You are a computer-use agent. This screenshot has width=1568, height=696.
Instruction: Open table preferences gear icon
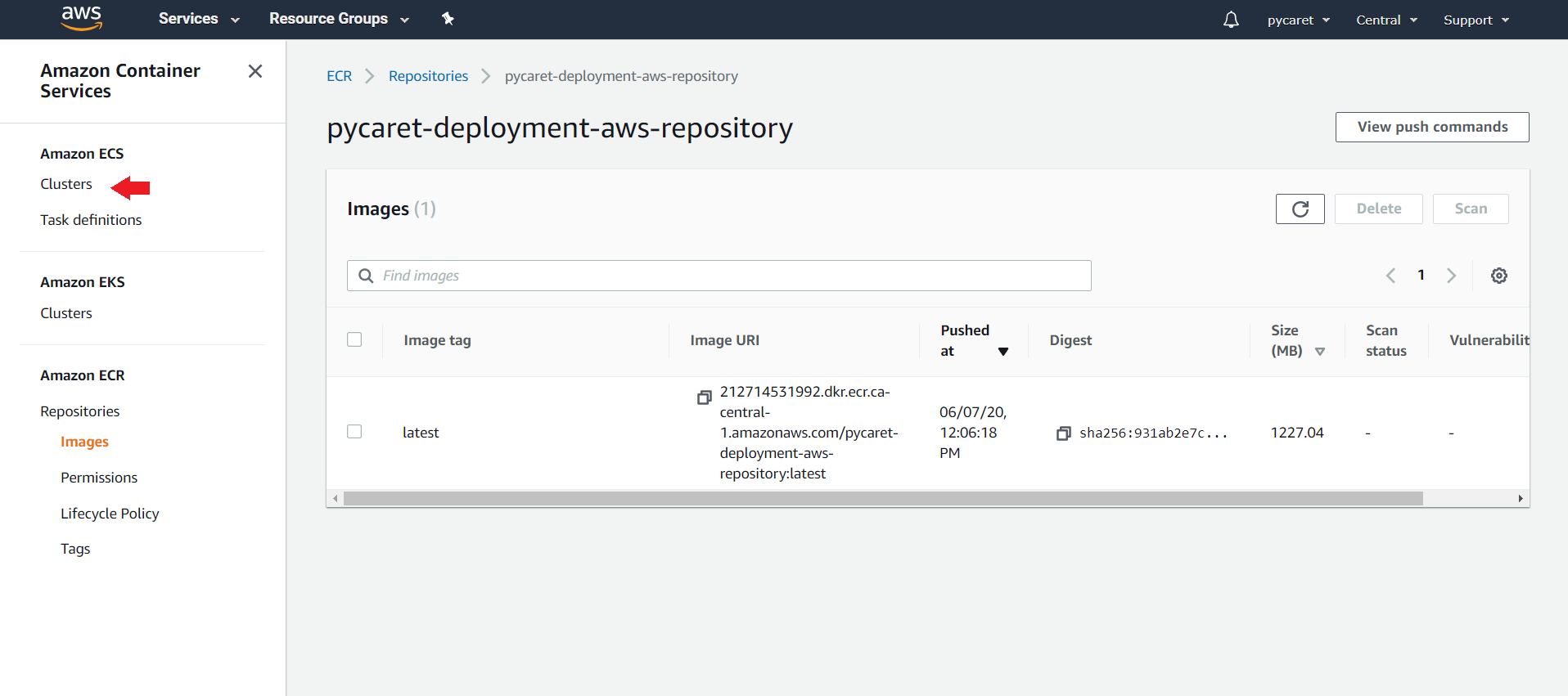click(1498, 276)
